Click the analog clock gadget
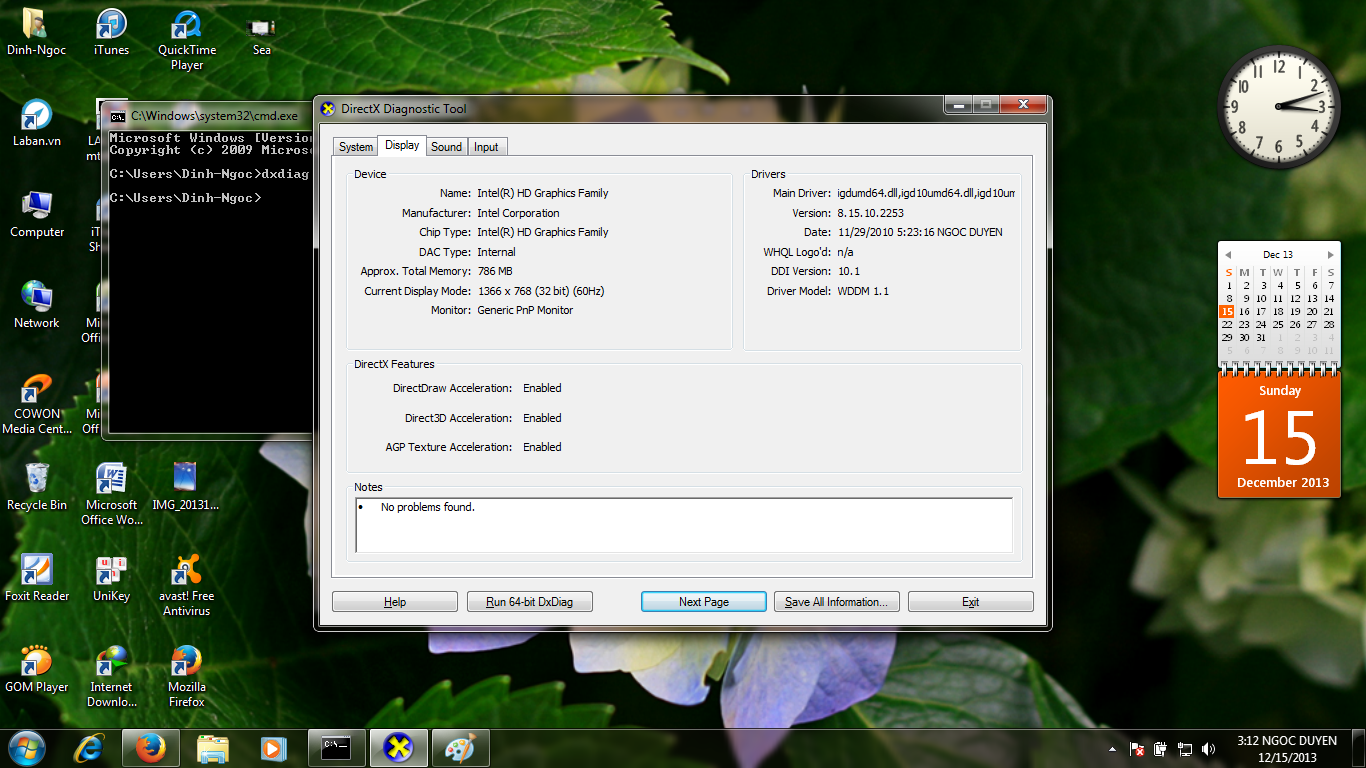Image resolution: width=1366 pixels, height=768 pixels. click(1279, 106)
